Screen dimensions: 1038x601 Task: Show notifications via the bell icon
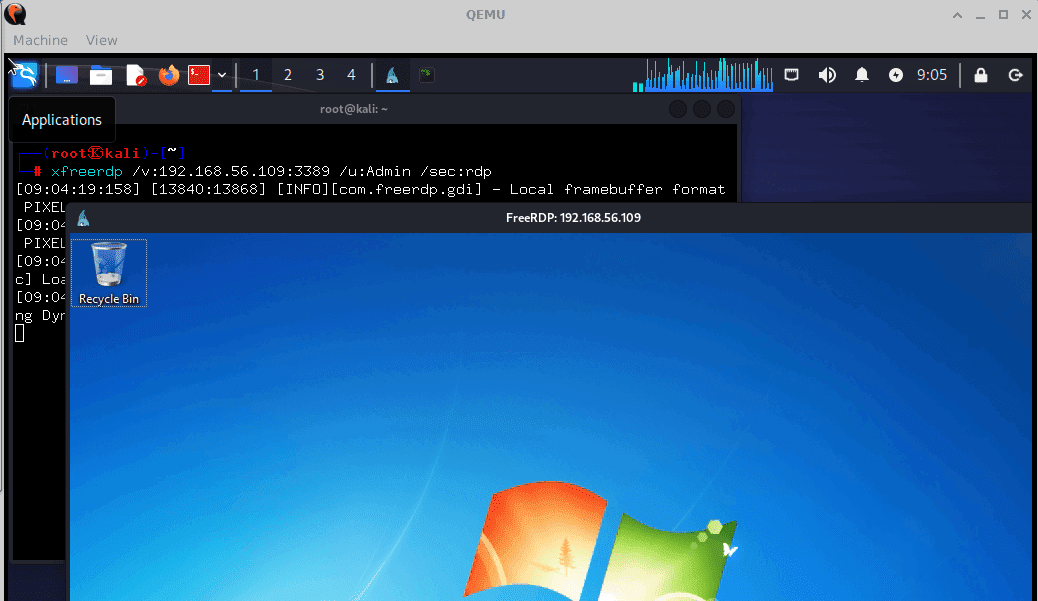[x=862, y=75]
